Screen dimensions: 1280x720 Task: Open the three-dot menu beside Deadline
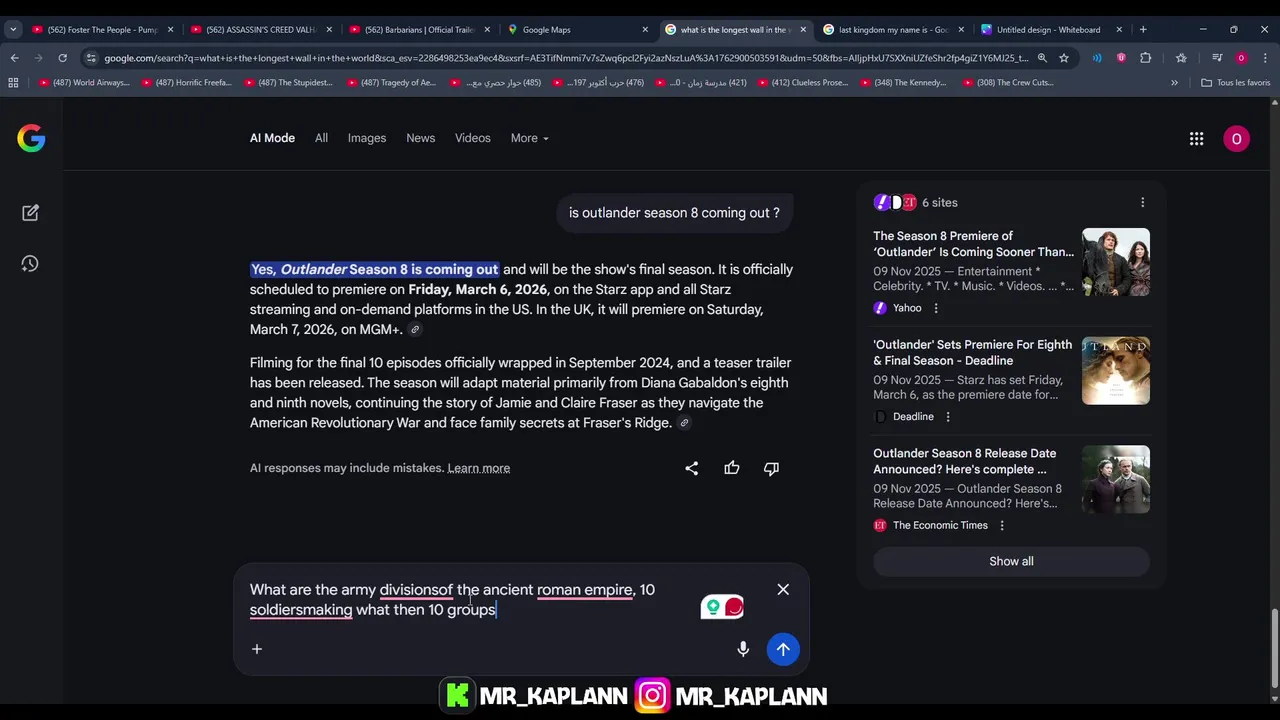click(x=948, y=417)
